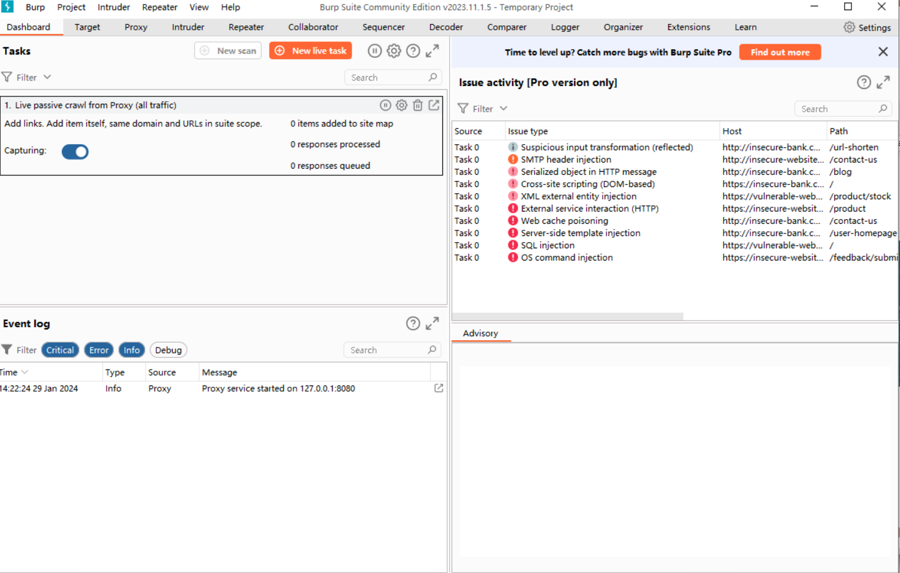The width and height of the screenshot is (900, 573).
Task: Switch to the Collaborator tab
Action: point(313,27)
